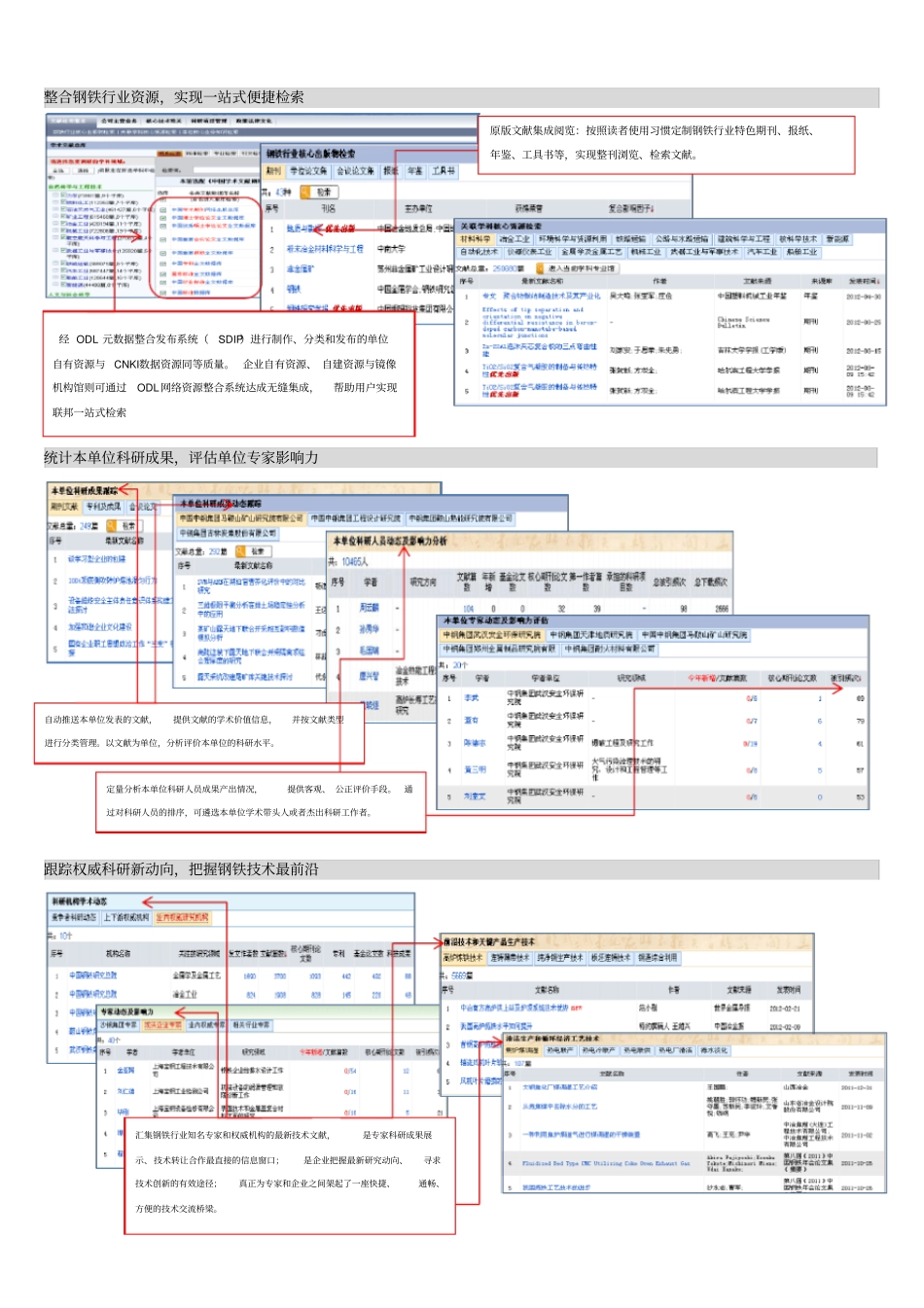The height and width of the screenshot is (1308, 924).
Task: Open the 报纸 tab
Action: coord(390,171)
